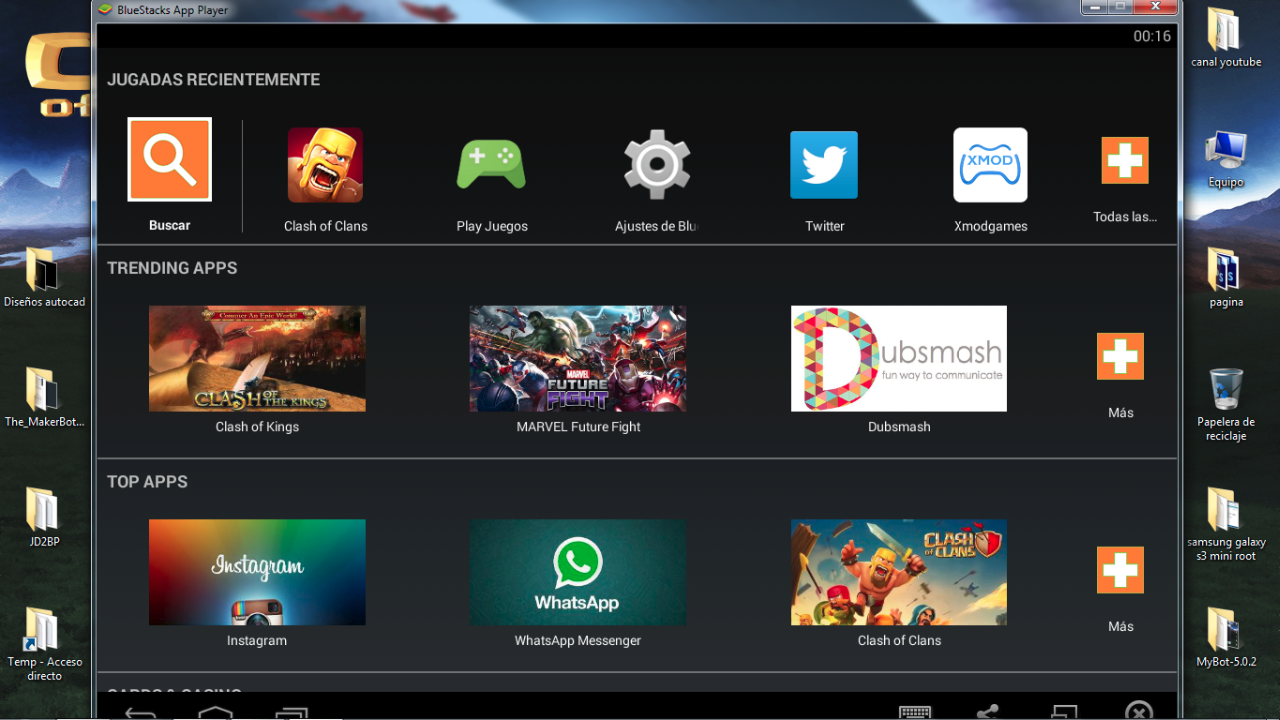Click the Xmodgames label text
The width and height of the screenshot is (1280, 720).
pyautogui.click(x=991, y=226)
